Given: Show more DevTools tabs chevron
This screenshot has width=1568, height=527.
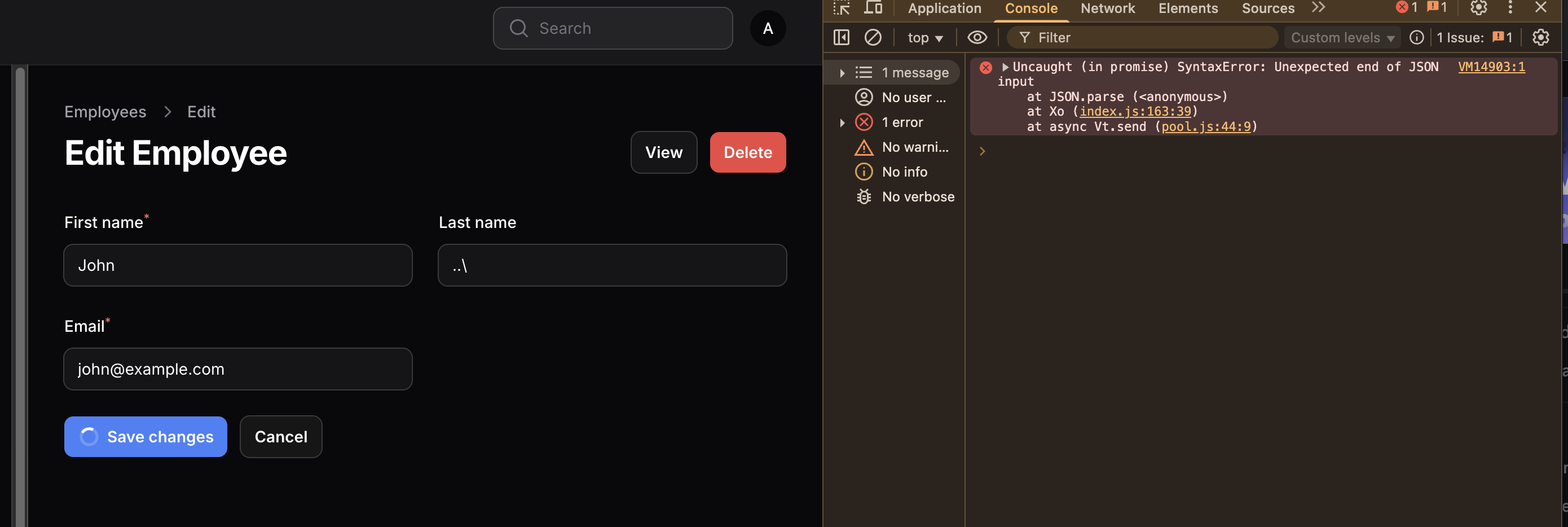Looking at the screenshot, I should coord(1319,7).
